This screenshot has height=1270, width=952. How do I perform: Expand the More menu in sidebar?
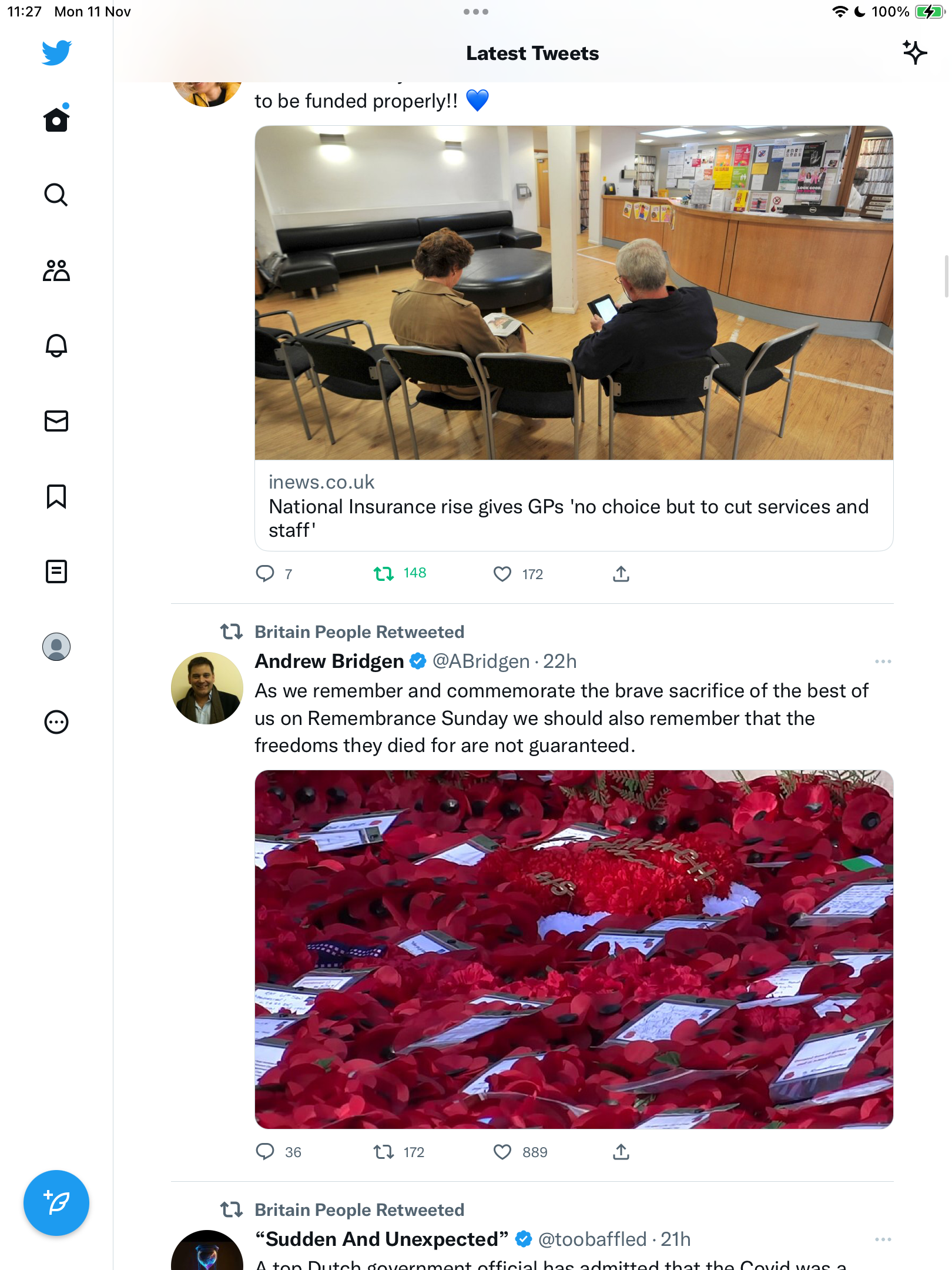pos(56,722)
